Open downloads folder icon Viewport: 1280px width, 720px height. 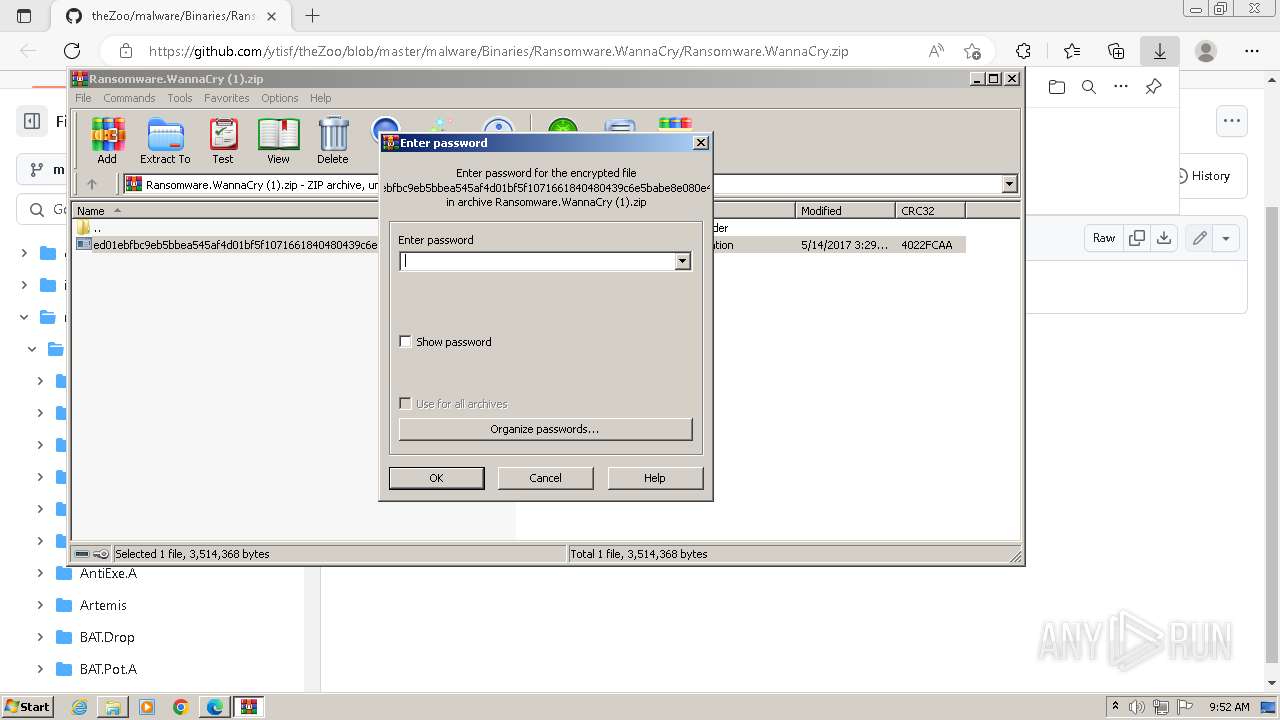[x=1057, y=87]
